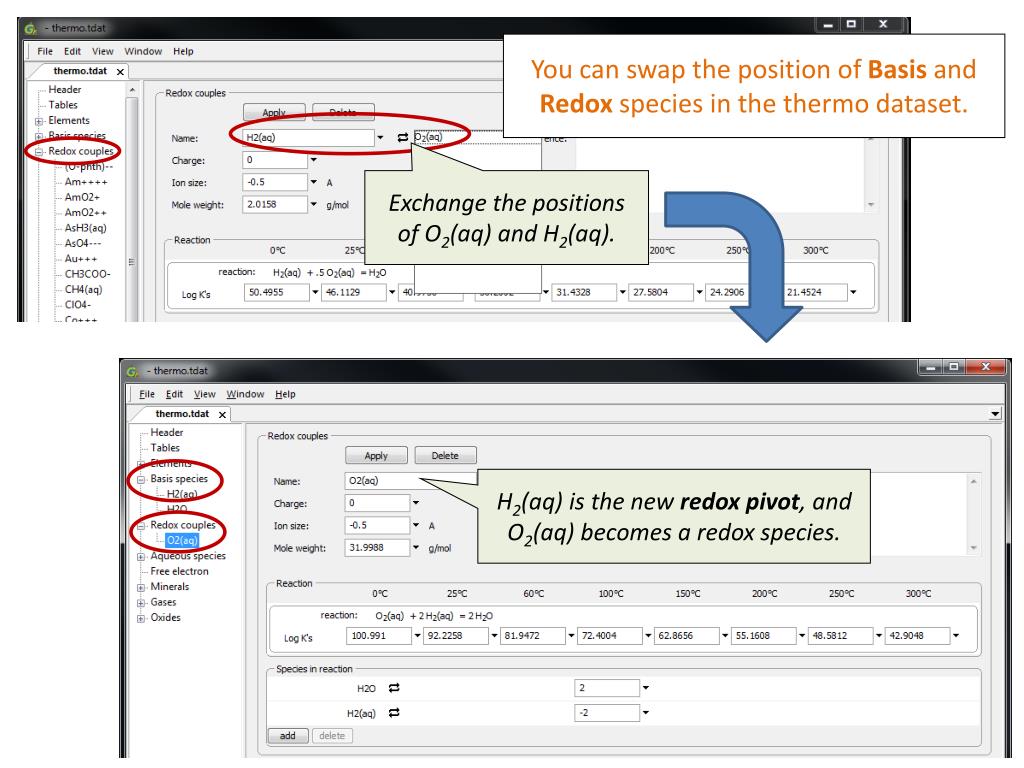The width and height of the screenshot is (1024, 768).
Task: Open dropdown beside H2(aq) coefficient -2
Action: [x=645, y=712]
